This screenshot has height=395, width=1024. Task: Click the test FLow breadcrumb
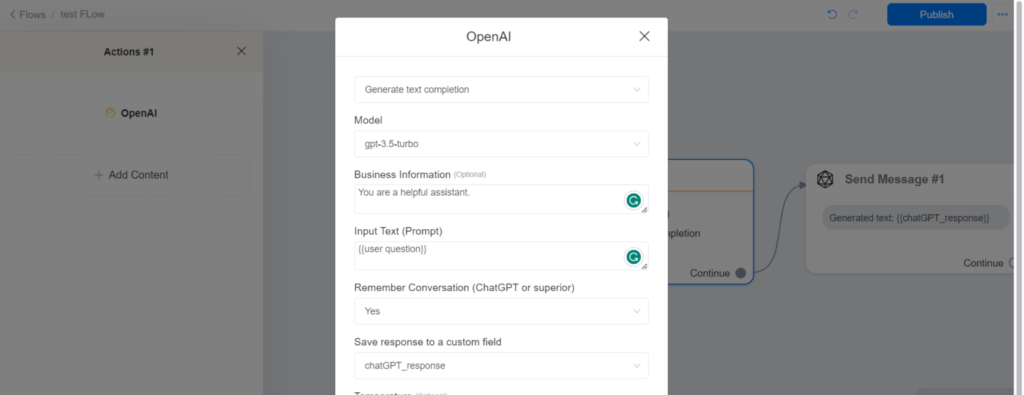coord(82,14)
